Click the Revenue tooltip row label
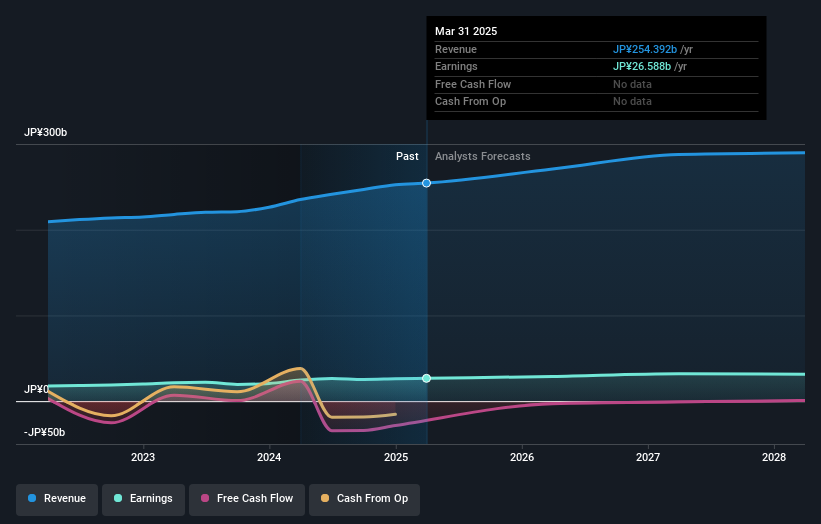 point(456,49)
